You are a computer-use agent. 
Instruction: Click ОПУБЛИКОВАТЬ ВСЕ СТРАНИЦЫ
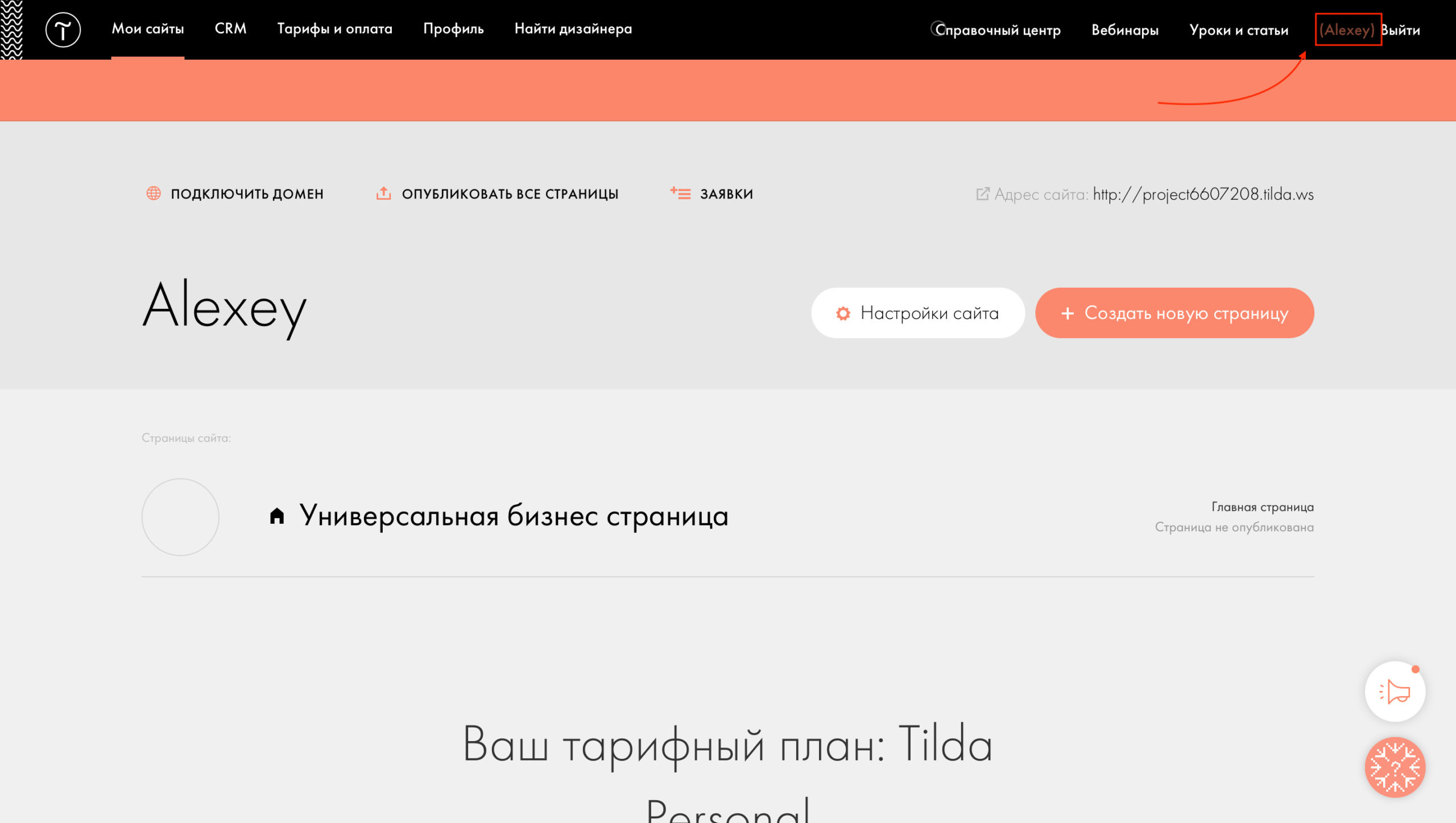click(x=510, y=194)
